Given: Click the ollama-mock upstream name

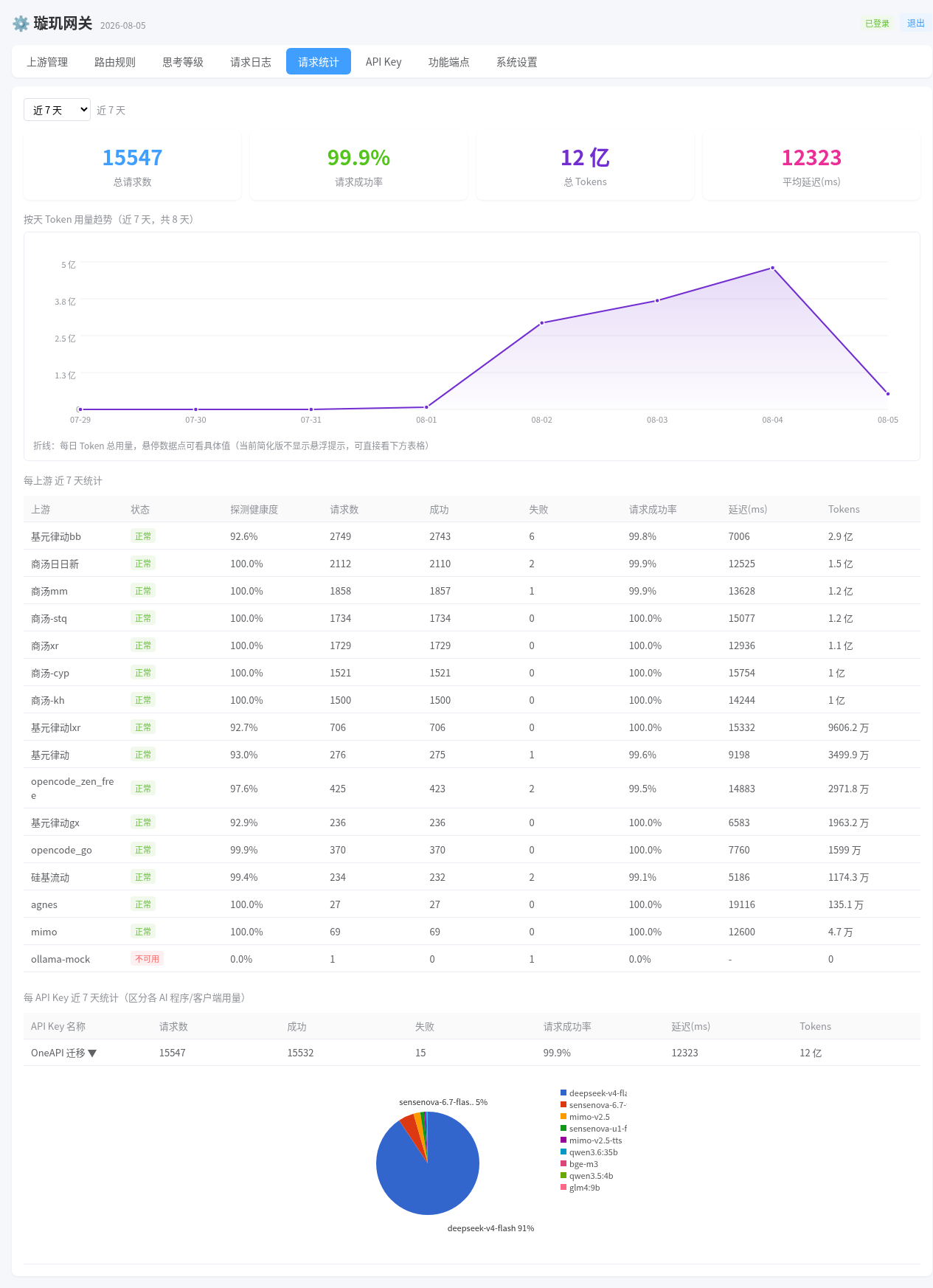Looking at the screenshot, I should point(60,960).
